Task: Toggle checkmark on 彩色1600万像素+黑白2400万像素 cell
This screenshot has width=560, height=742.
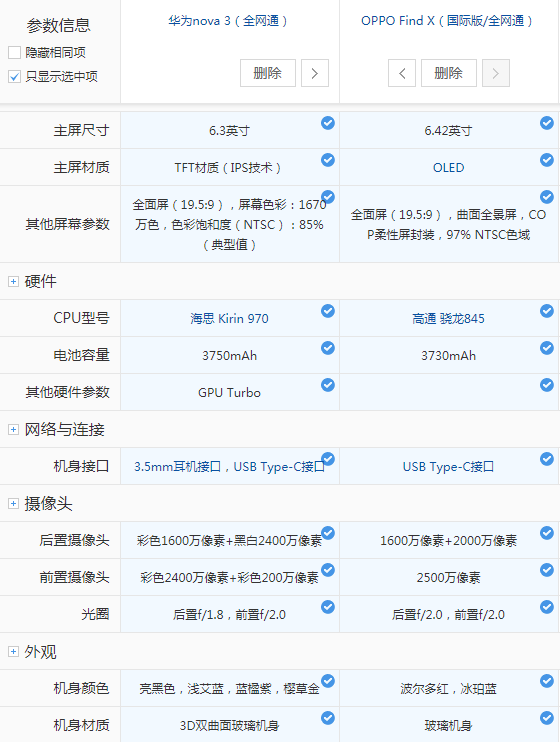Action: [x=328, y=533]
